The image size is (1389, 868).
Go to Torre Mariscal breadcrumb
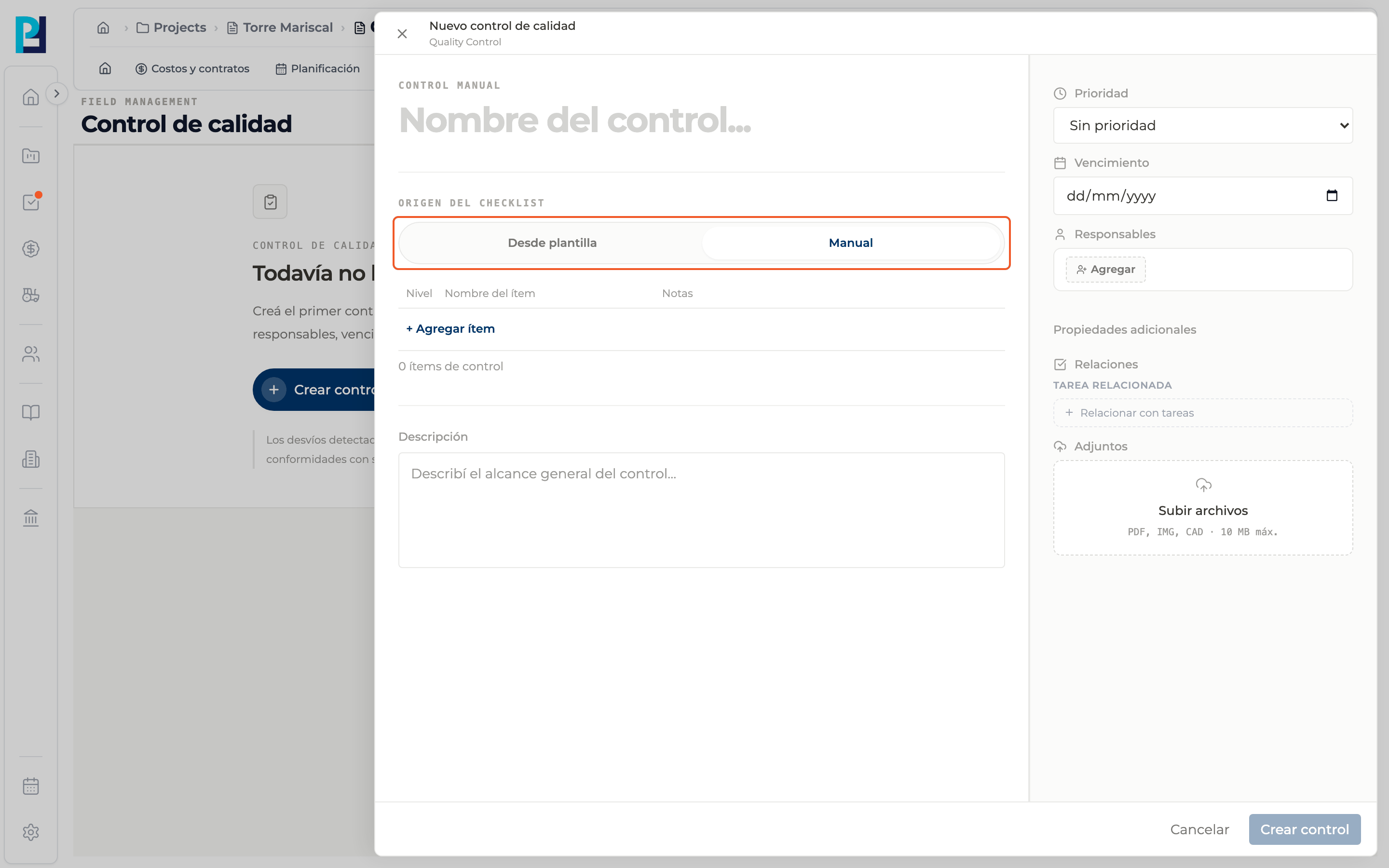tap(280, 27)
